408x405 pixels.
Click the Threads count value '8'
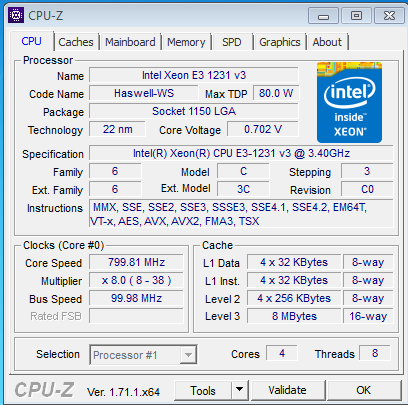tap(375, 353)
